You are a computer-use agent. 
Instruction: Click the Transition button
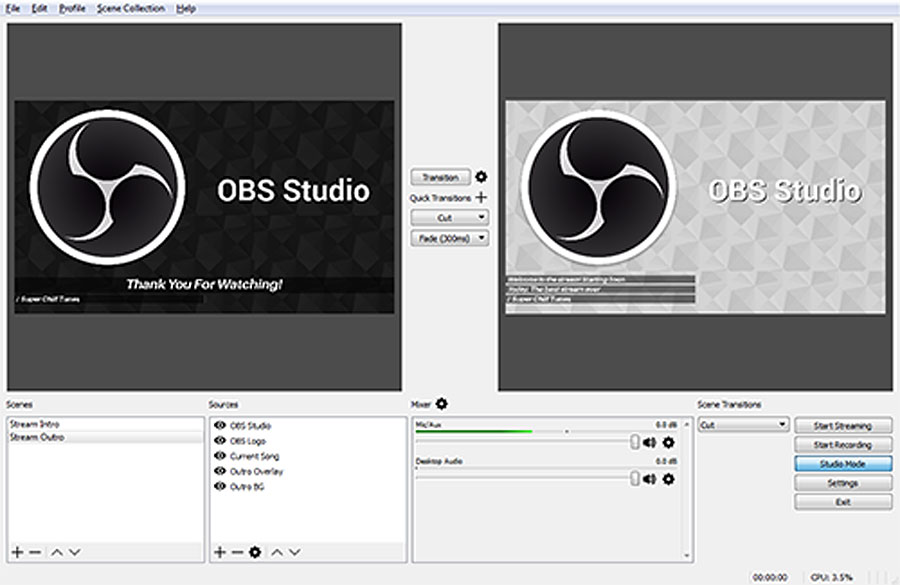tap(440, 177)
